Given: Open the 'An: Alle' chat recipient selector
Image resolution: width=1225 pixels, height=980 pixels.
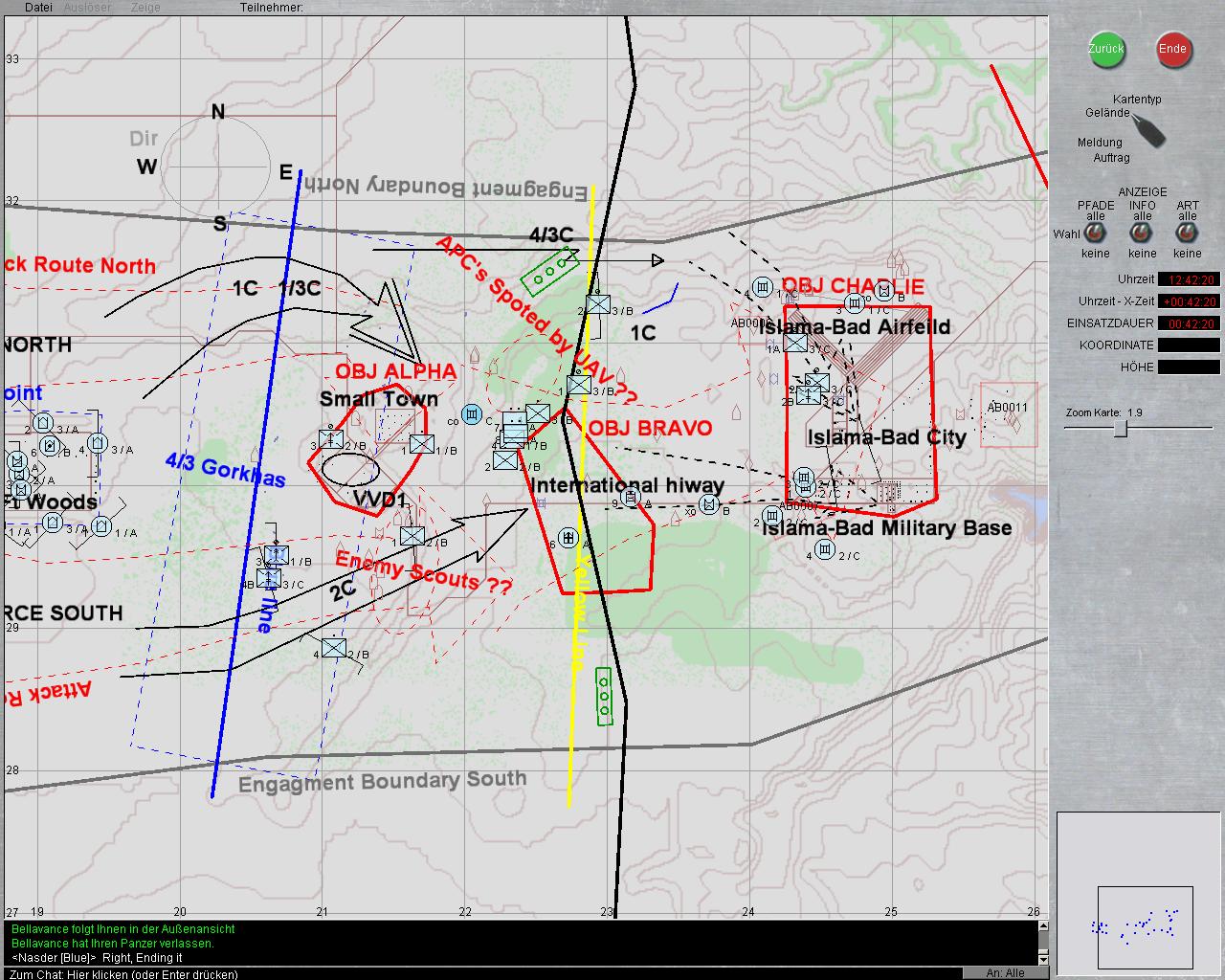Looking at the screenshot, I should [1005, 973].
